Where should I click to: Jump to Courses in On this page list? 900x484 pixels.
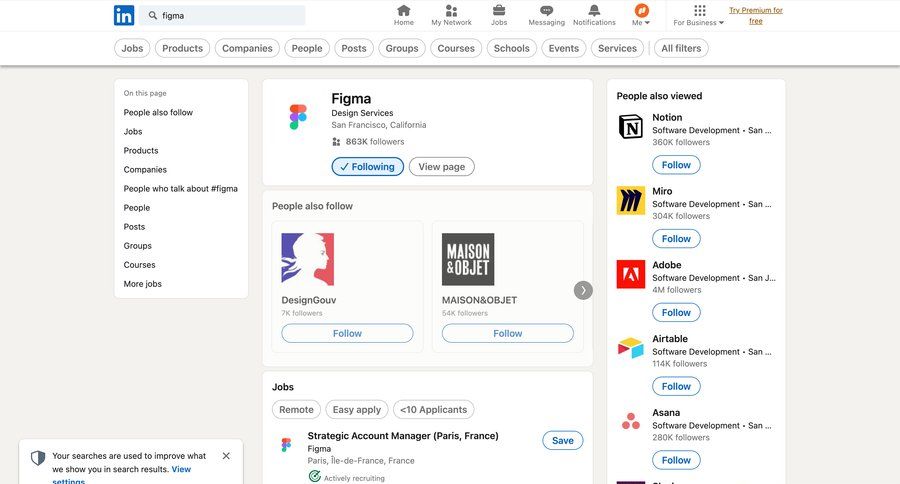[x=139, y=265]
